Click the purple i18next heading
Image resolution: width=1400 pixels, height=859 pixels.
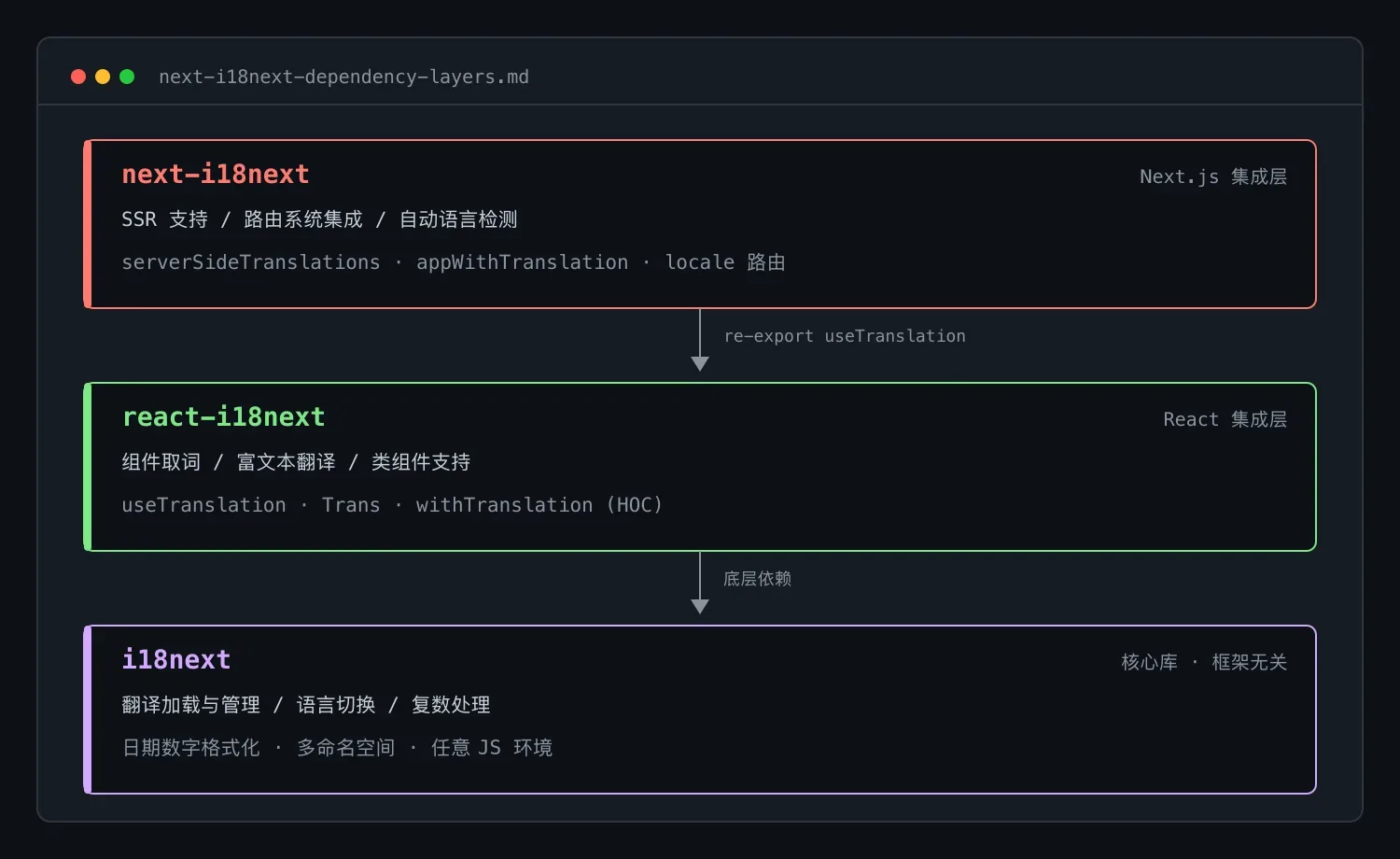click(x=176, y=660)
